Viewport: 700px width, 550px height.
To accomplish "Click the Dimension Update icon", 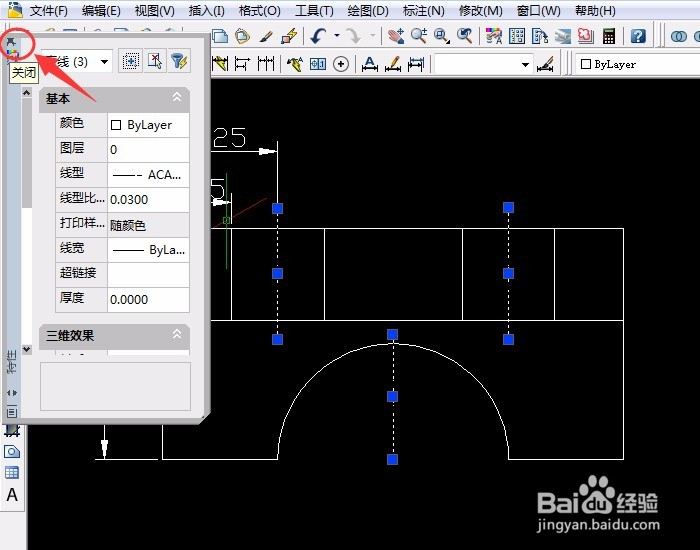I will [416, 64].
